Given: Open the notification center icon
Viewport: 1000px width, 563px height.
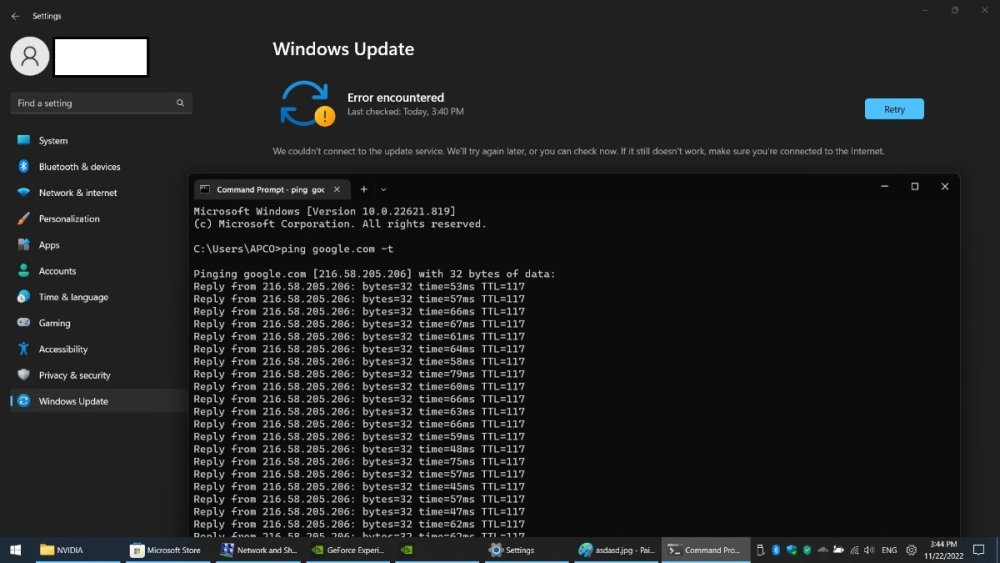Looking at the screenshot, I should click(978, 550).
